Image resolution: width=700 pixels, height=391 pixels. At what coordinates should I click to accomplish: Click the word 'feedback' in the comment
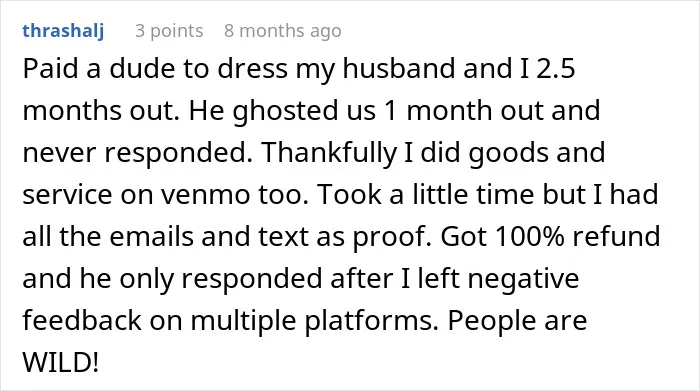pos(82,320)
